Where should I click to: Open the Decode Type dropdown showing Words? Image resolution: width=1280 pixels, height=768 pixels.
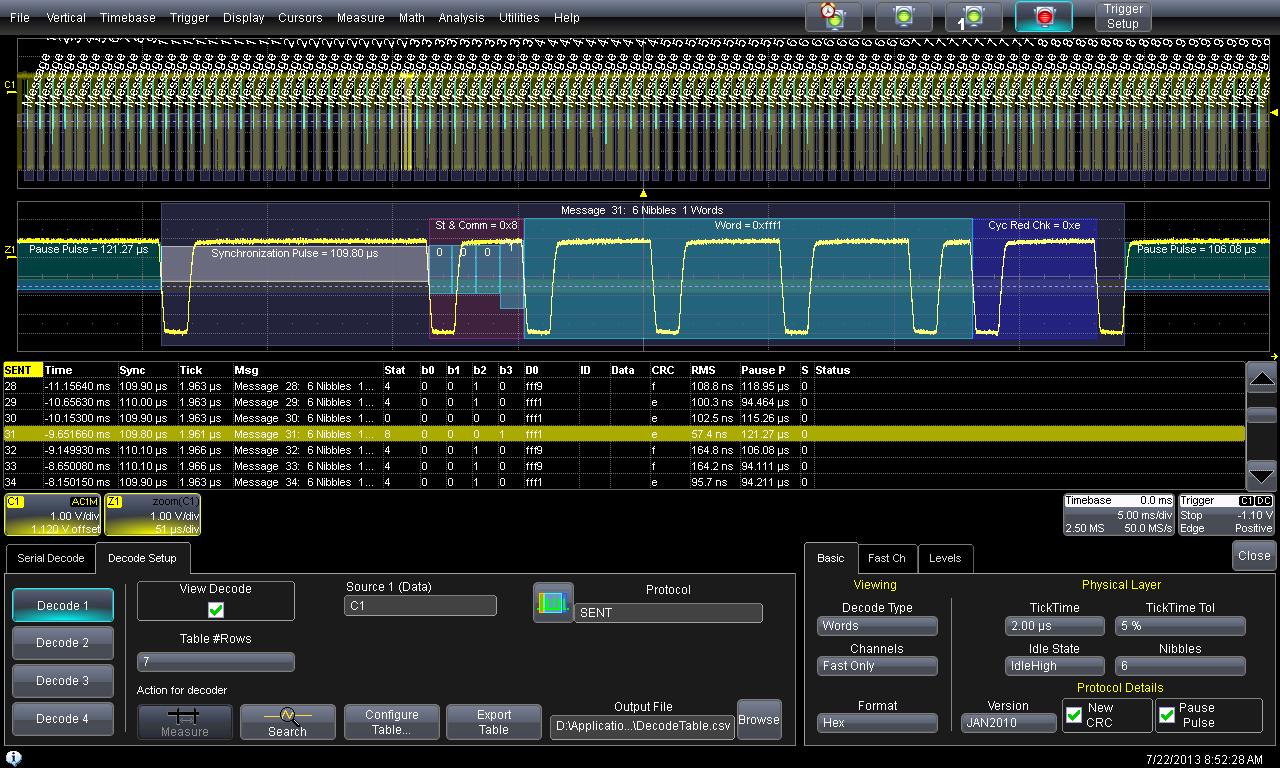pyautogui.click(x=877, y=626)
